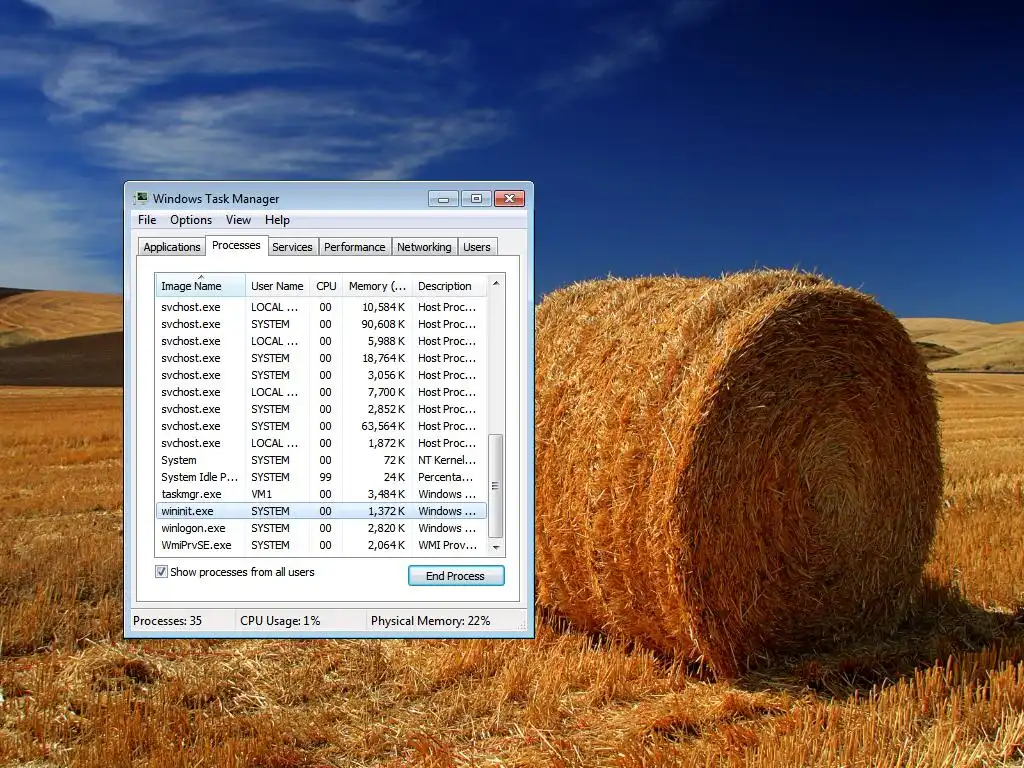This screenshot has height=768, width=1024.
Task: Click the VM1 user name cell
Action: point(261,494)
